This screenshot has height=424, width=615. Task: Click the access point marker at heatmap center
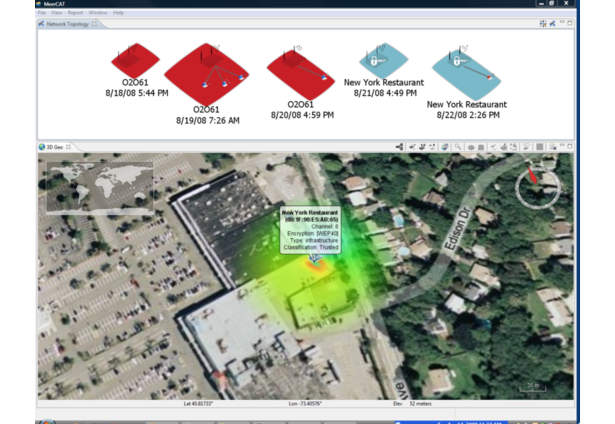(315, 258)
